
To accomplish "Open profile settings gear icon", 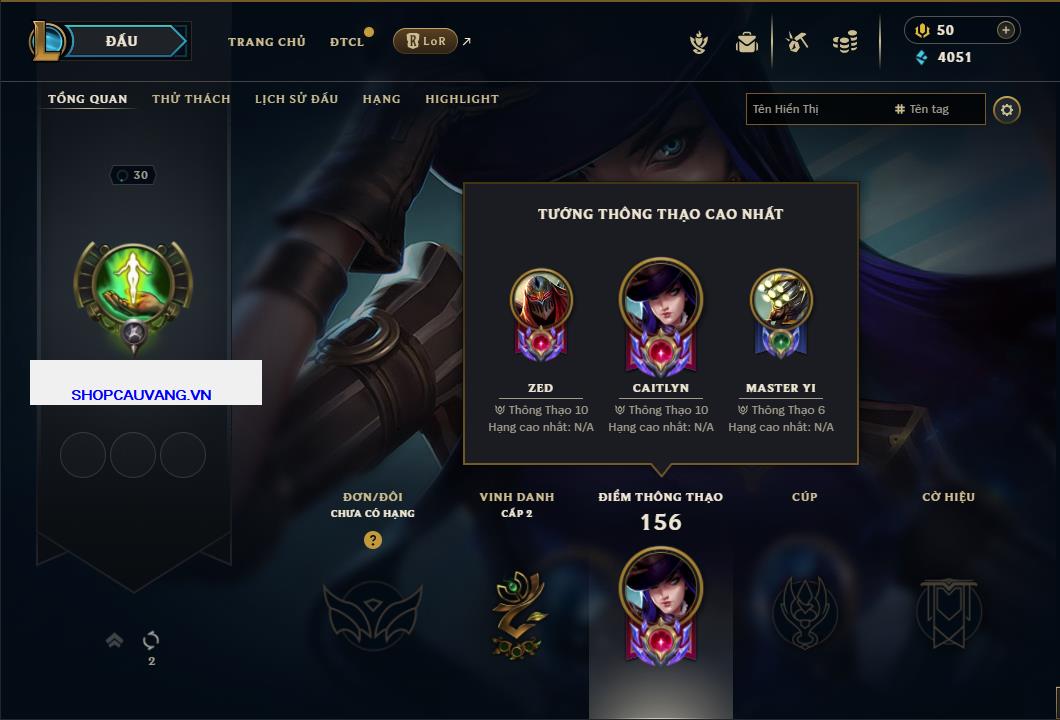I will 1007,110.
